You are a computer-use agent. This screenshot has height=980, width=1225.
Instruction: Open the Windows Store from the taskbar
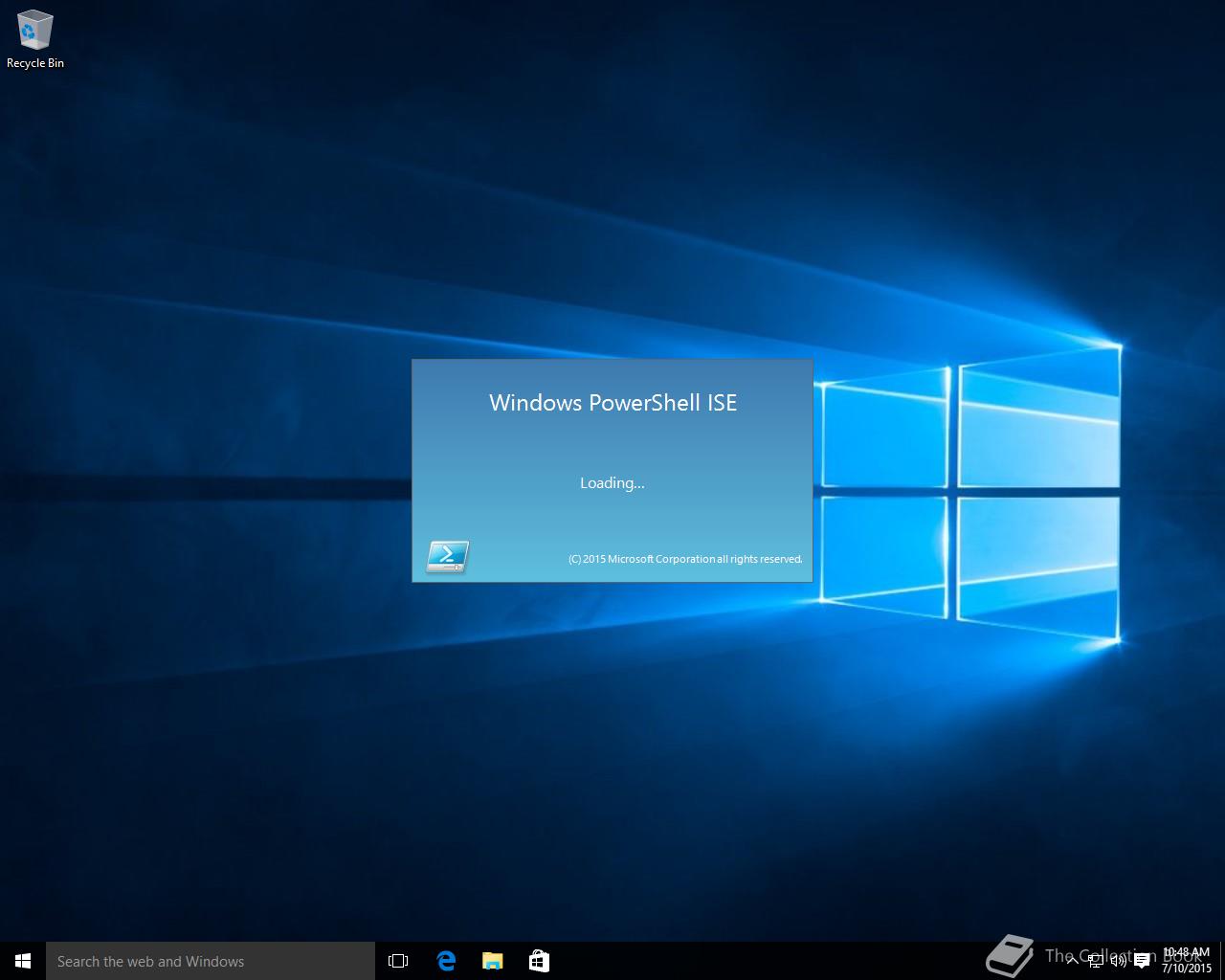539,961
